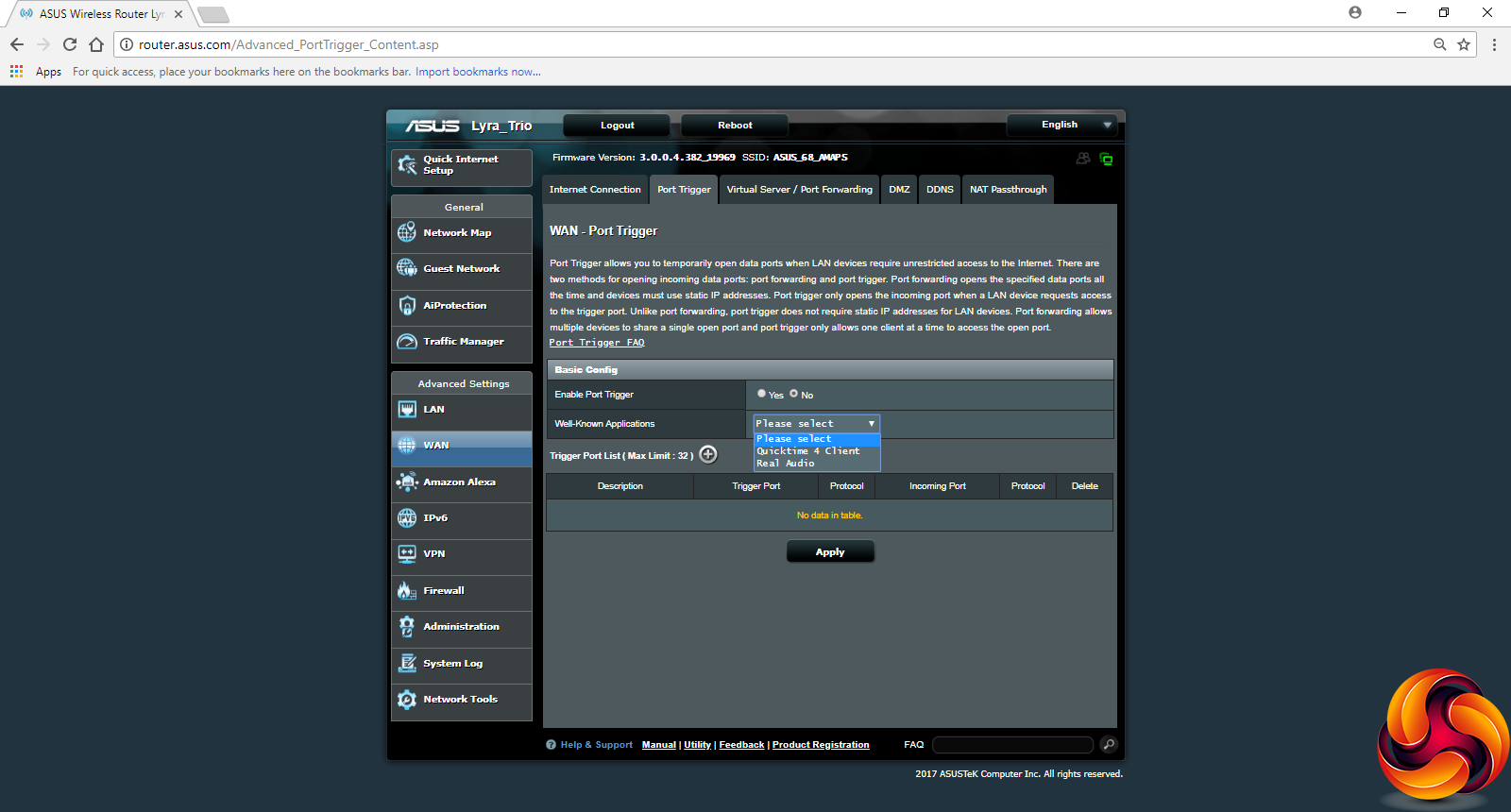Switch to the Internet Connection tab
The width and height of the screenshot is (1511, 812).
(595, 190)
